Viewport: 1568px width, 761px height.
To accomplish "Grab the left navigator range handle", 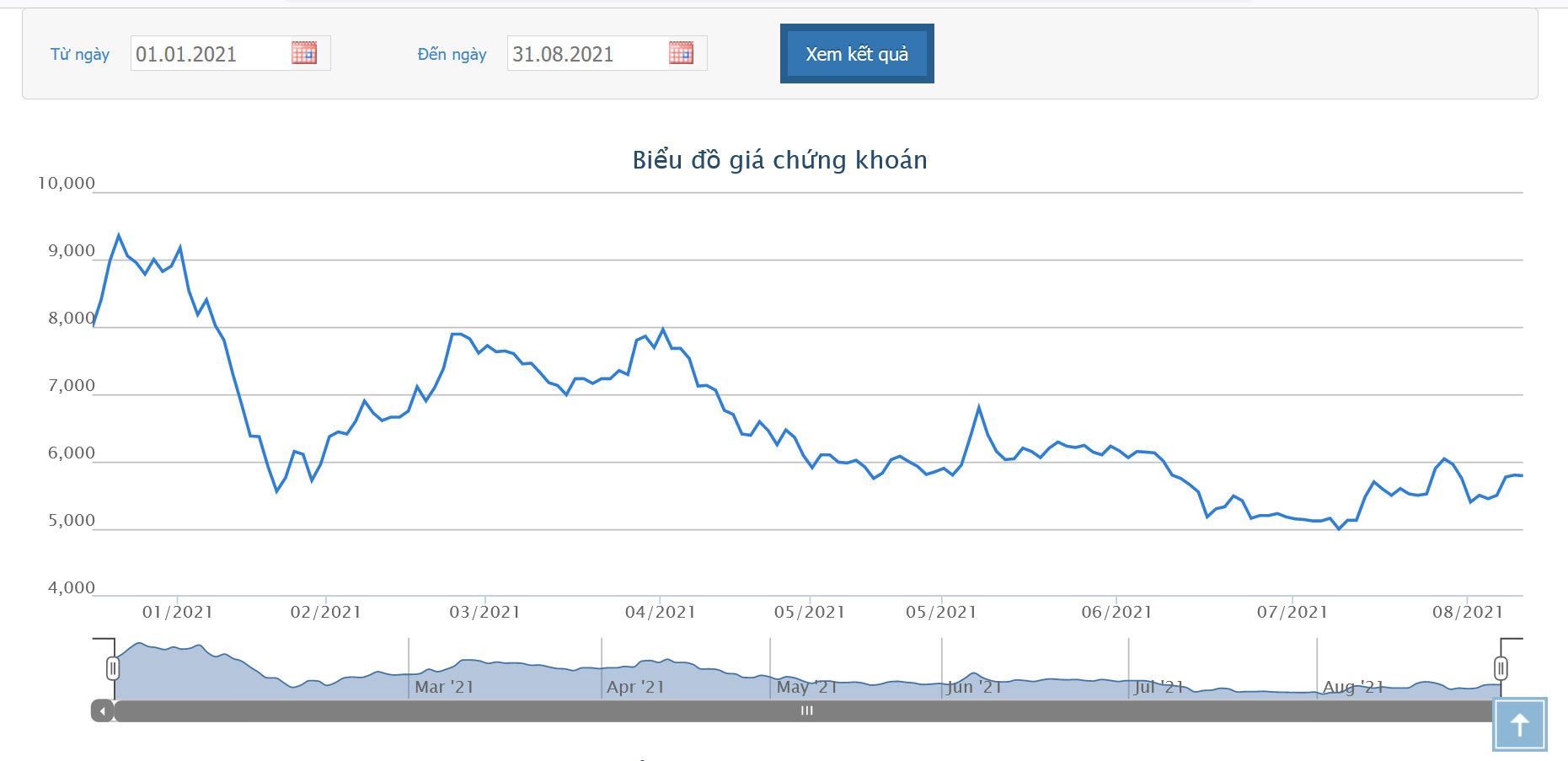I will point(113,668).
